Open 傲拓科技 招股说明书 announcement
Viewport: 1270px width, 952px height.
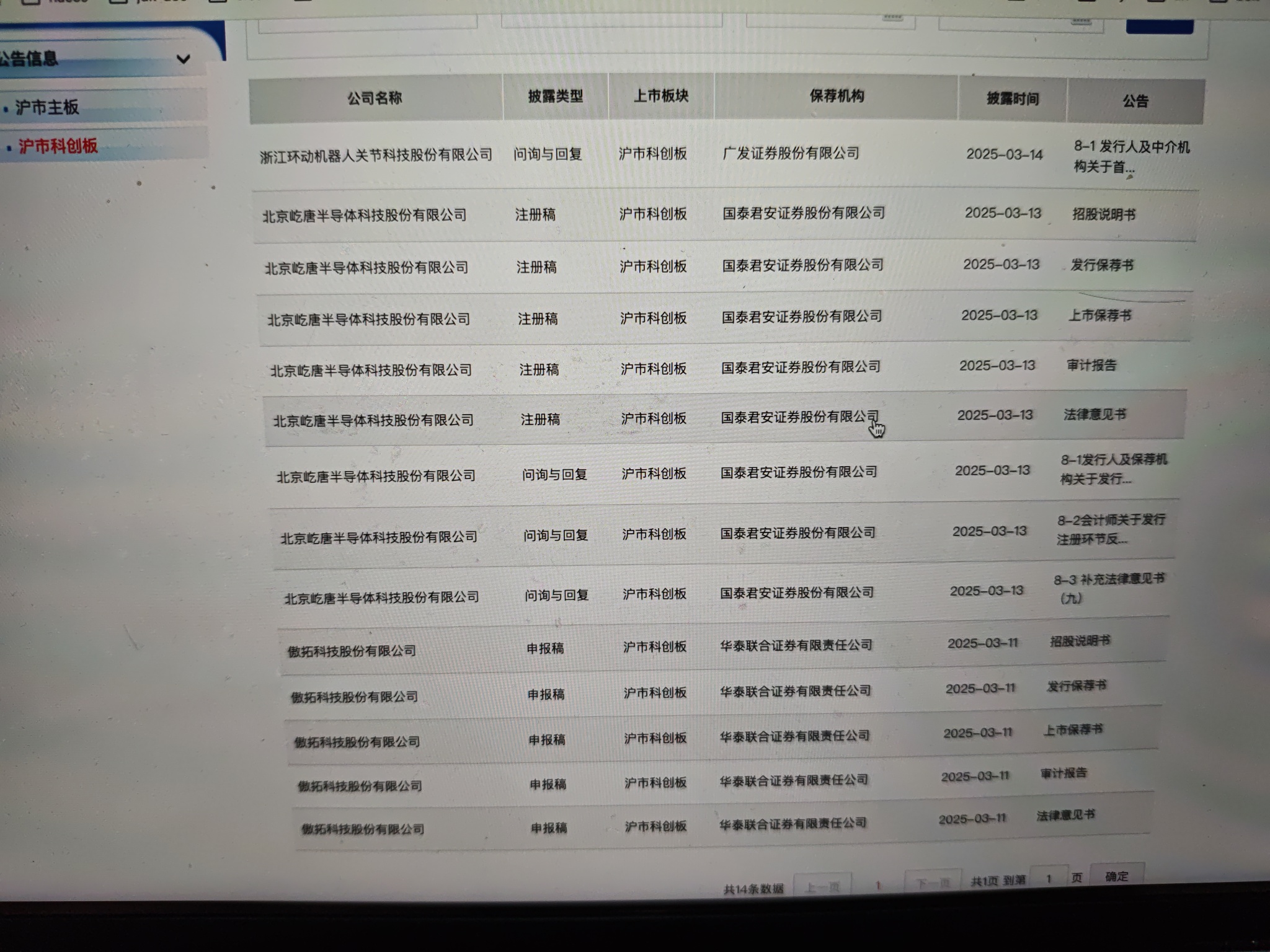pyautogui.click(x=1080, y=641)
